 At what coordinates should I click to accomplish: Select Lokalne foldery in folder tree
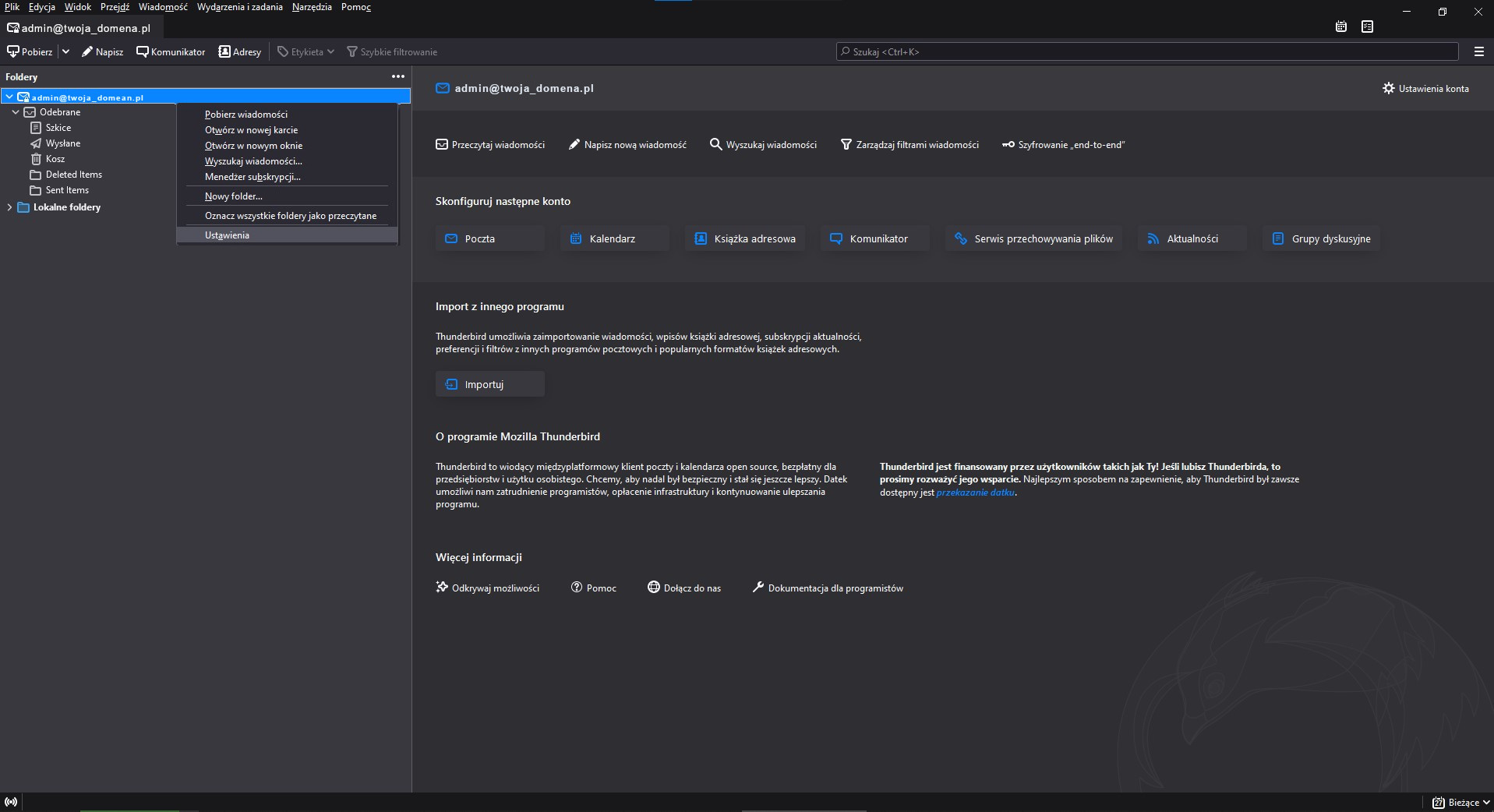(x=67, y=207)
